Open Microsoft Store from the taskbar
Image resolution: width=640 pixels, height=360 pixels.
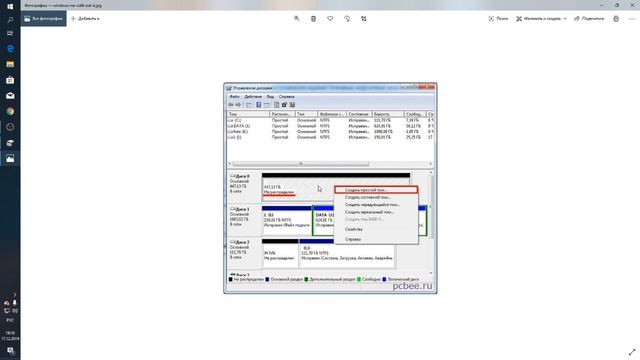(10, 80)
